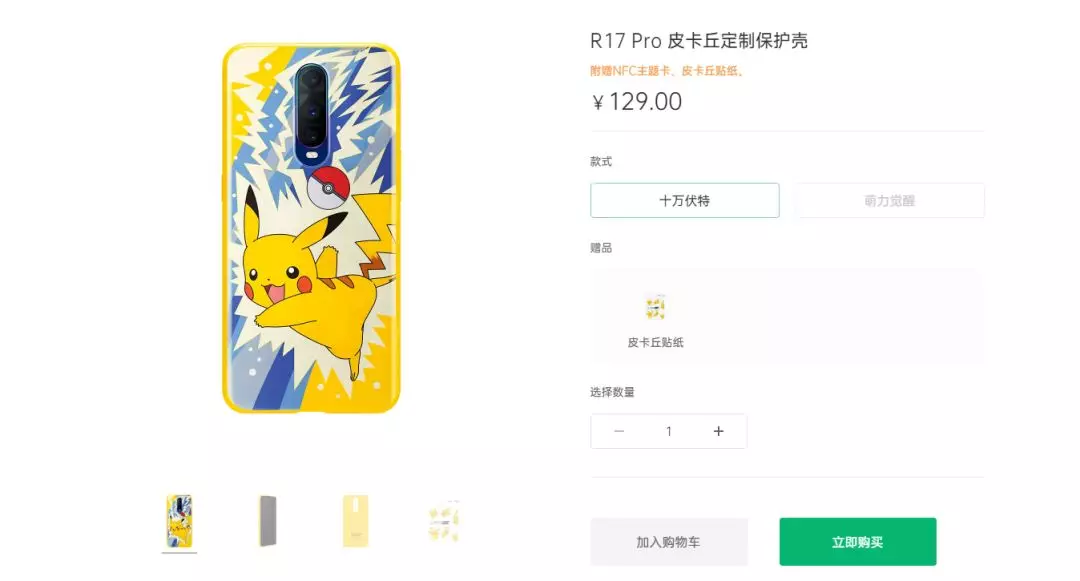
Task: Click the quantity number field
Action: (669, 431)
